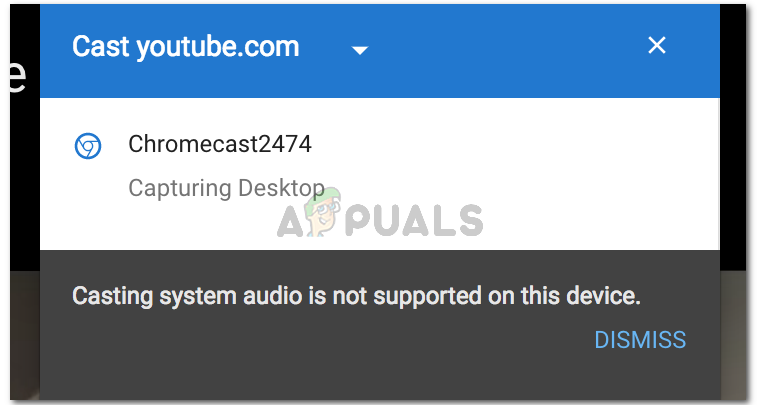The height and width of the screenshot is (405, 757).
Task: Click the blurred page area left of the notification
Action: 25,335
